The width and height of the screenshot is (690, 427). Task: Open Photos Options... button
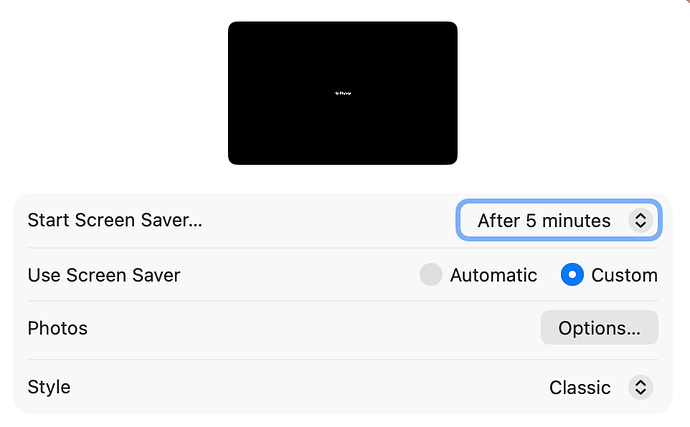click(x=599, y=328)
